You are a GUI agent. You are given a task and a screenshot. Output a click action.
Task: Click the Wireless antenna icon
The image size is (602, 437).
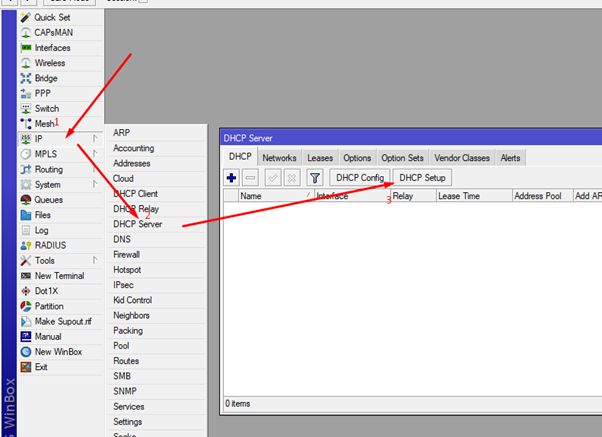26,63
